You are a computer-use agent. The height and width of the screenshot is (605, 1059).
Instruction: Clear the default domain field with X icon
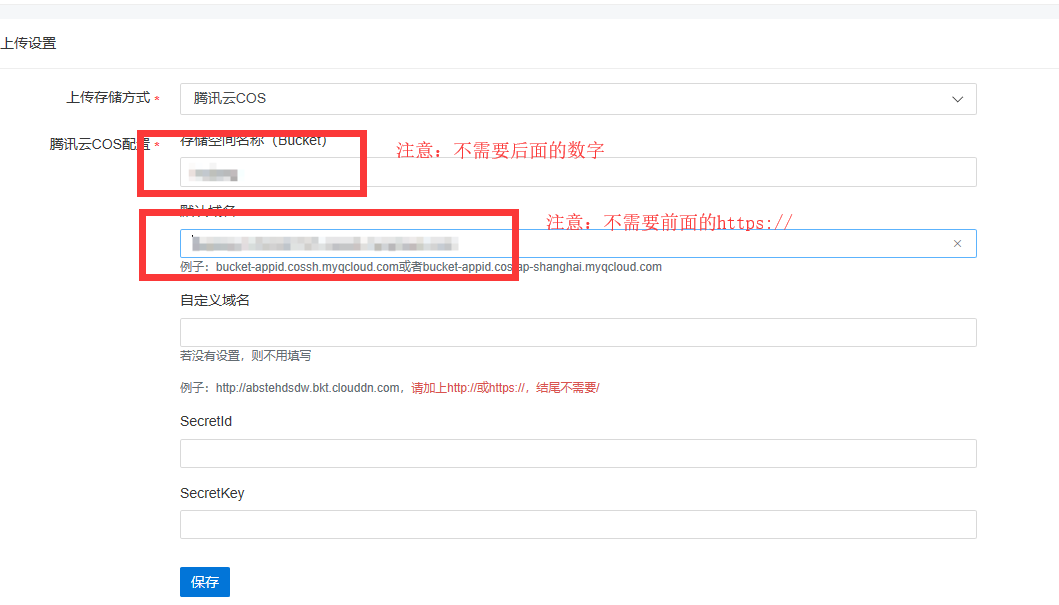pos(957,244)
